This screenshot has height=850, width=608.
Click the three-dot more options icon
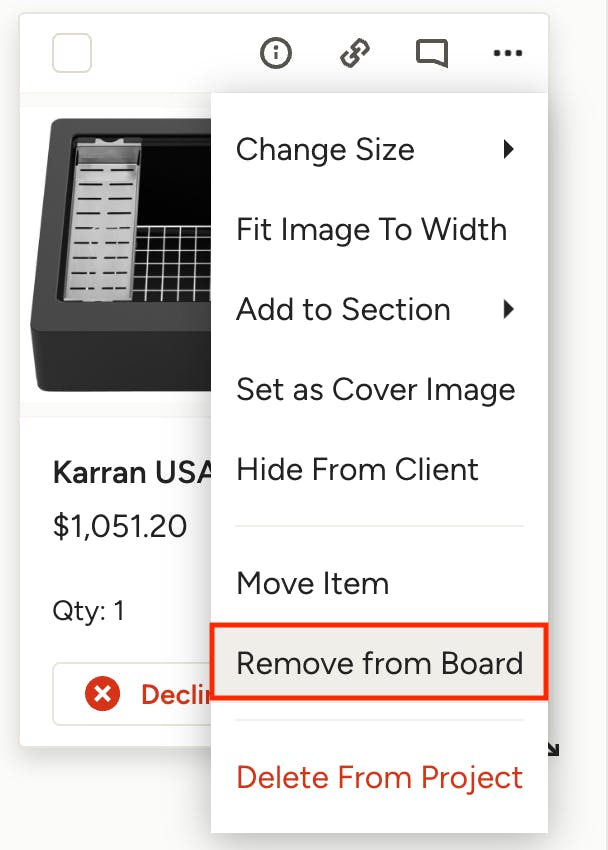[x=508, y=53]
